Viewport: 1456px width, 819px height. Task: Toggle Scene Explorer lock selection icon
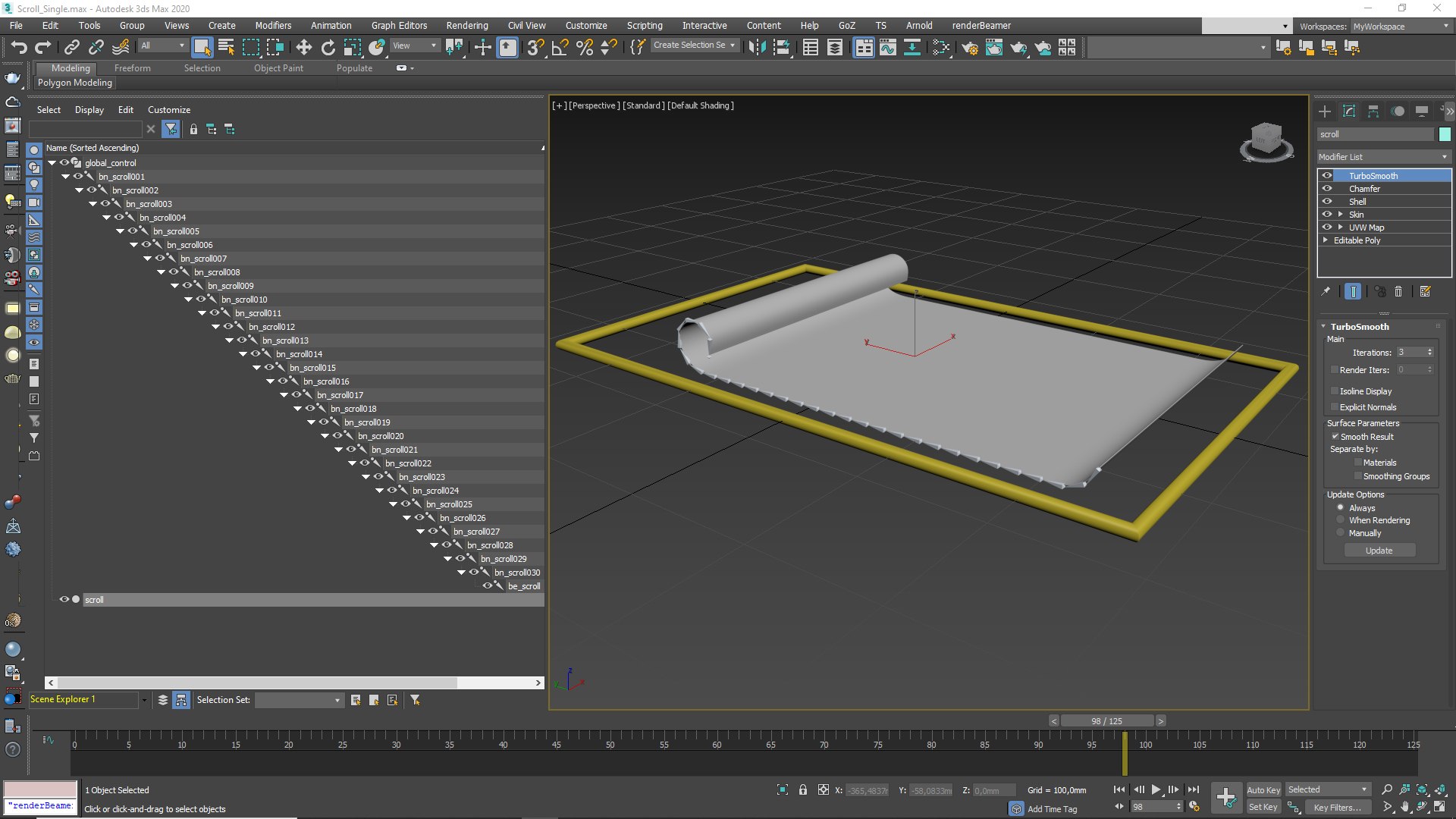tap(193, 129)
